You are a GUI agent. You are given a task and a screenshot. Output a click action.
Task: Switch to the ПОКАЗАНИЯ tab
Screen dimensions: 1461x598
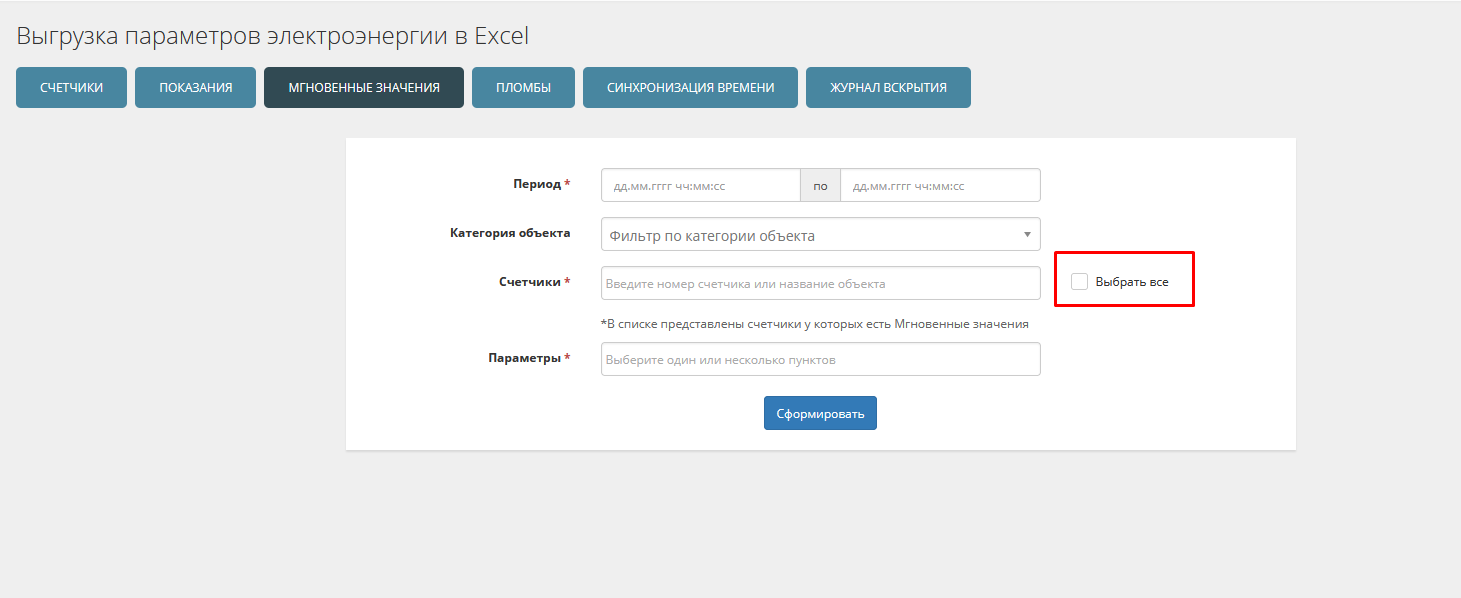tap(195, 87)
